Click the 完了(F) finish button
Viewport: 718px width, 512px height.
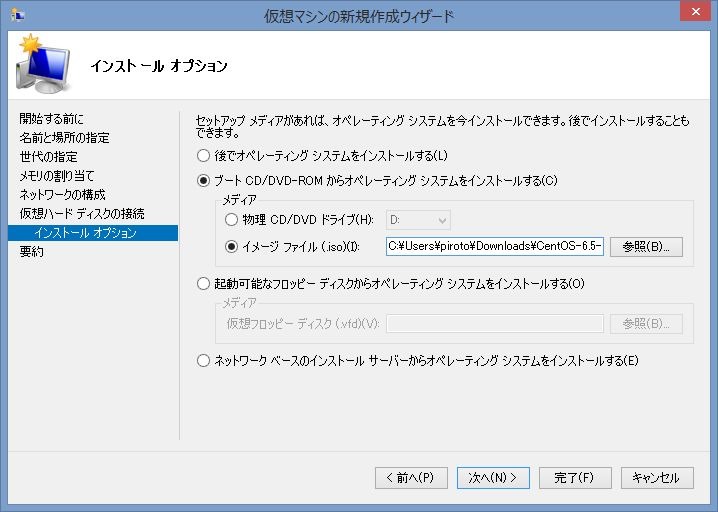(575, 478)
